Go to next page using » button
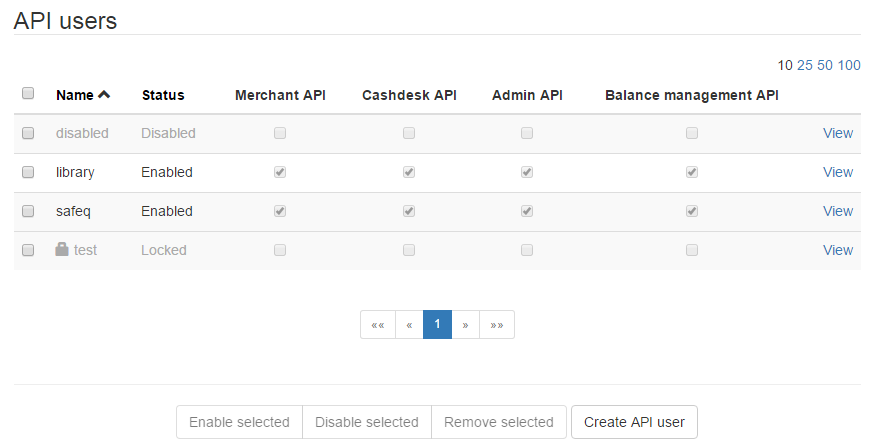Image resolution: width=874 pixels, height=446 pixels. tap(465, 324)
